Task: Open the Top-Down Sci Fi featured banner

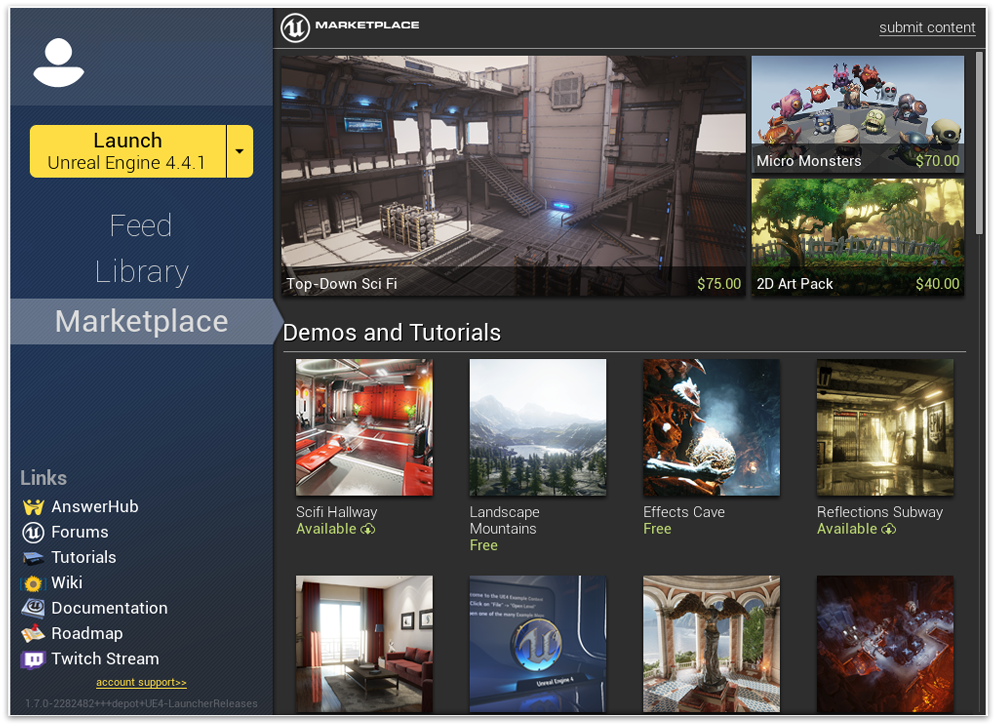Action: coord(513,175)
